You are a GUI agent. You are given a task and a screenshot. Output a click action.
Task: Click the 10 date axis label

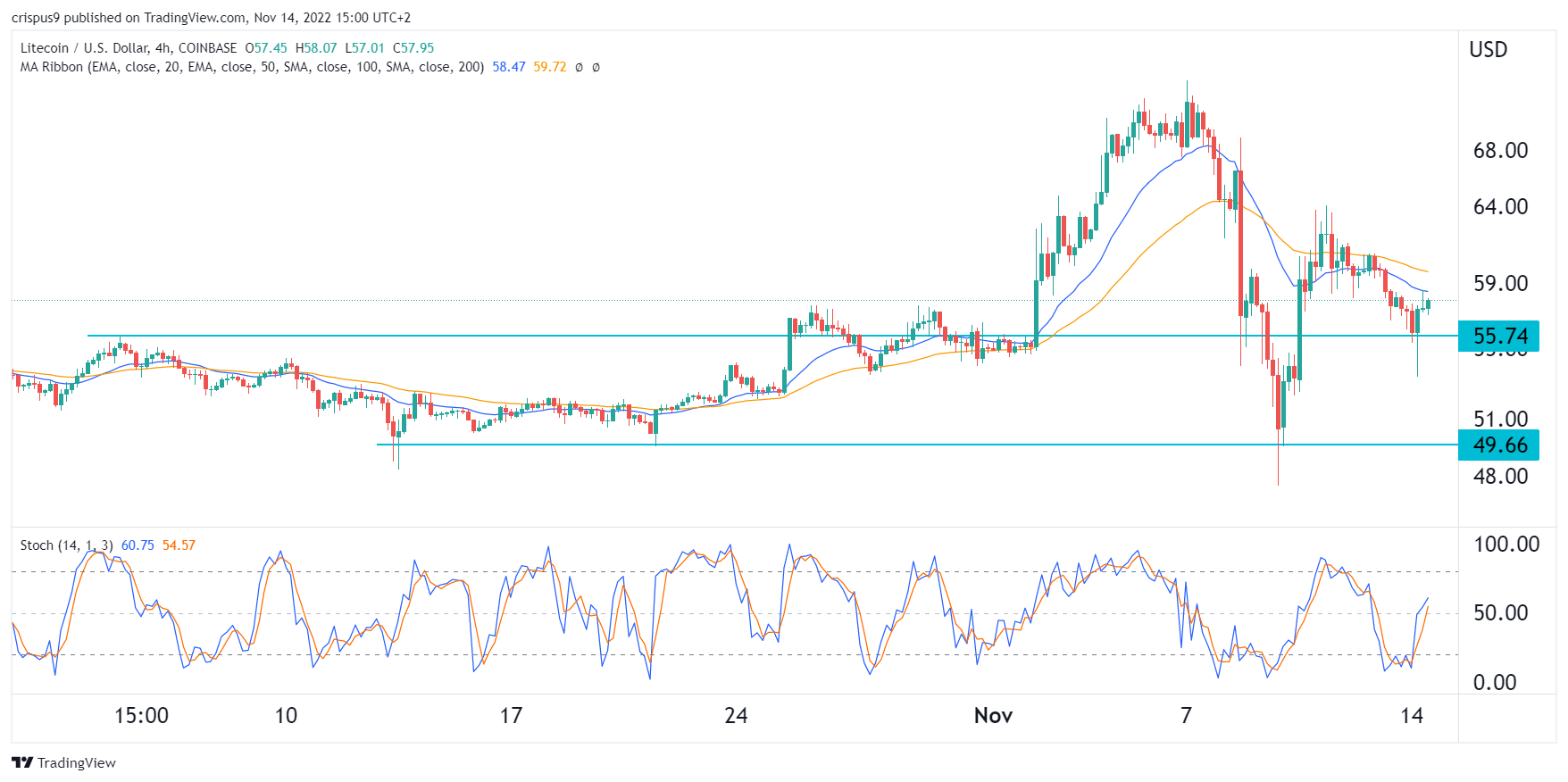(286, 715)
